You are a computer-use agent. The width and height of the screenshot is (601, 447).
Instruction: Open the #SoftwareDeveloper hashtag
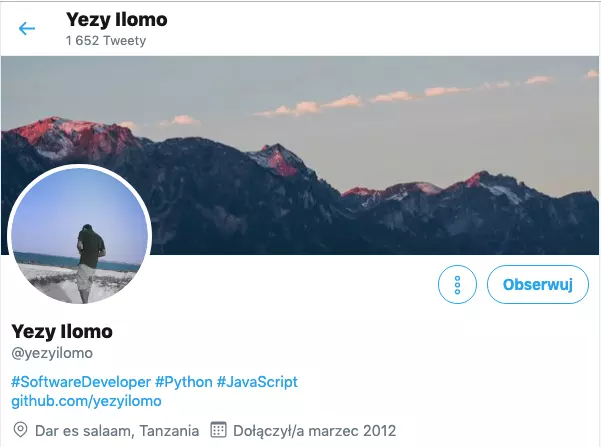click(x=81, y=382)
